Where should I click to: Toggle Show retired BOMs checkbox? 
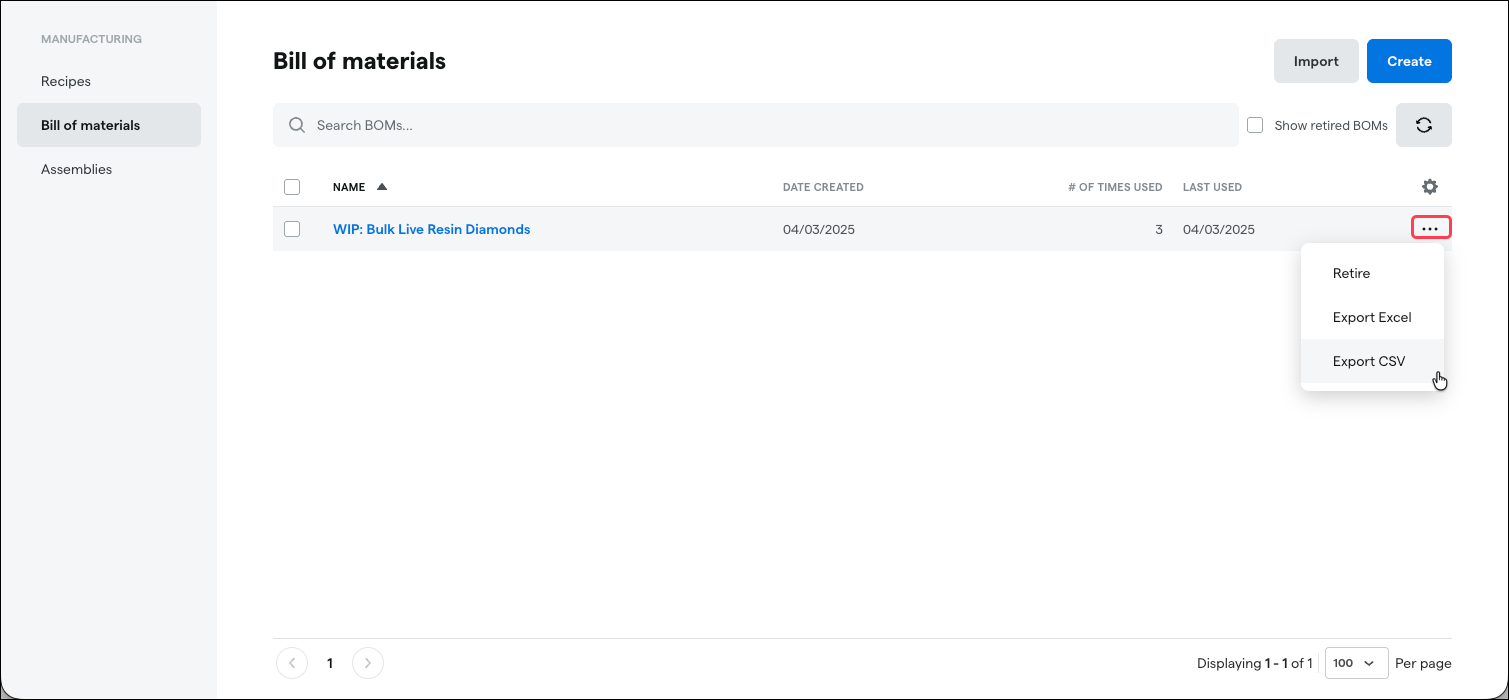point(1255,125)
